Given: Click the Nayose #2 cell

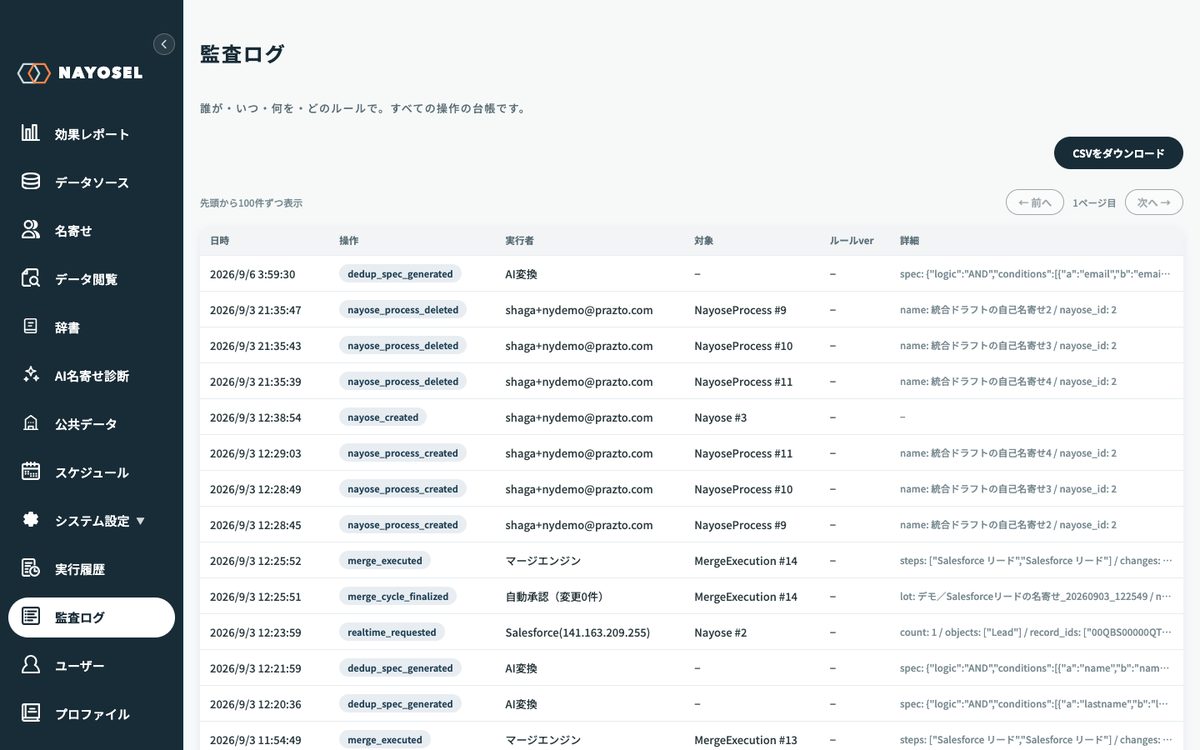Looking at the screenshot, I should [x=720, y=632].
